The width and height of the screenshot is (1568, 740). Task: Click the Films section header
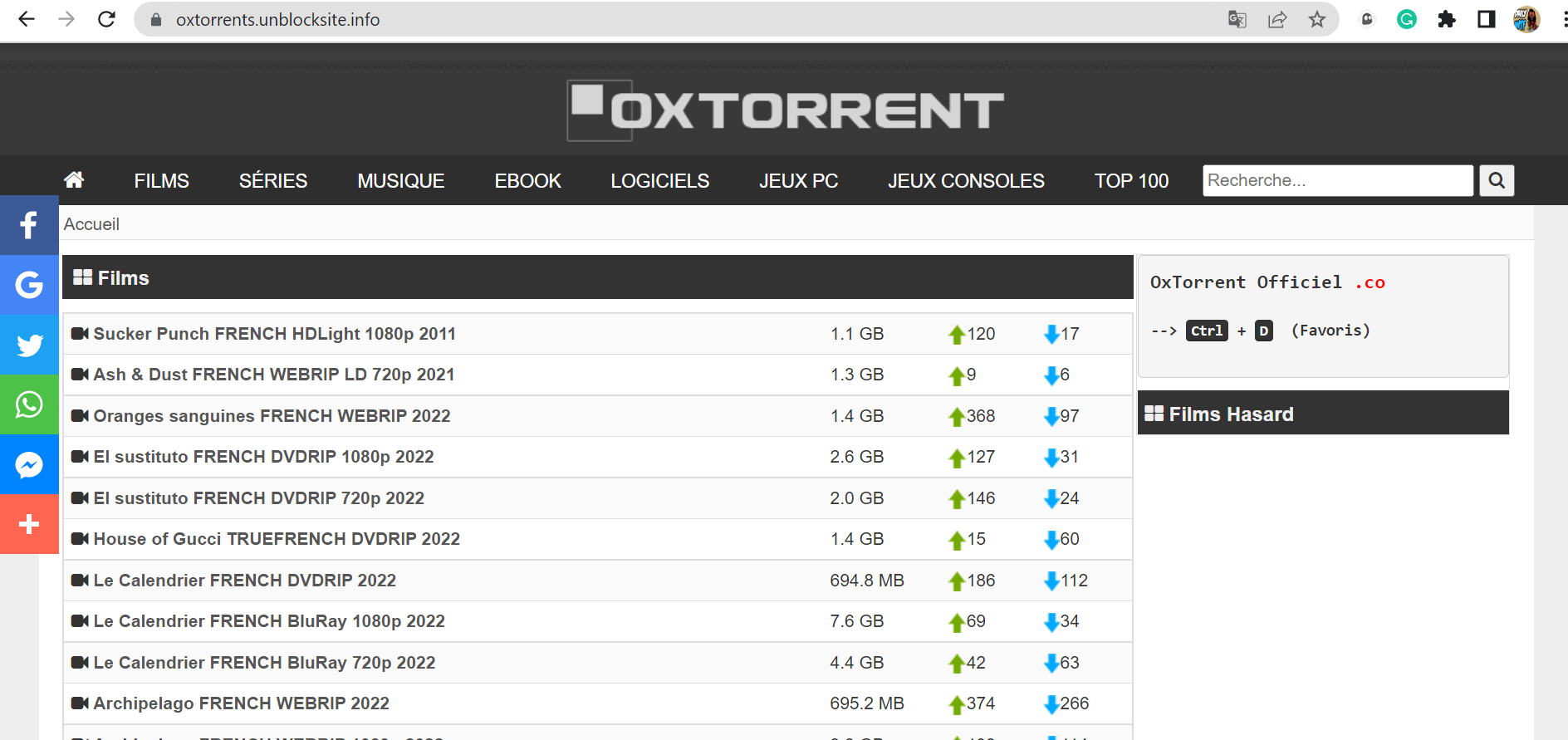598,277
